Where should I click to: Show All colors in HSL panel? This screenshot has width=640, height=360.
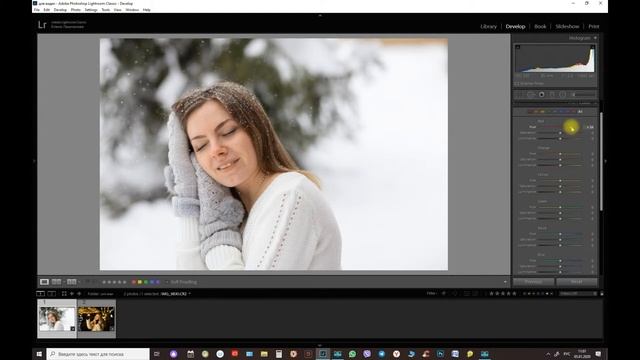580,111
